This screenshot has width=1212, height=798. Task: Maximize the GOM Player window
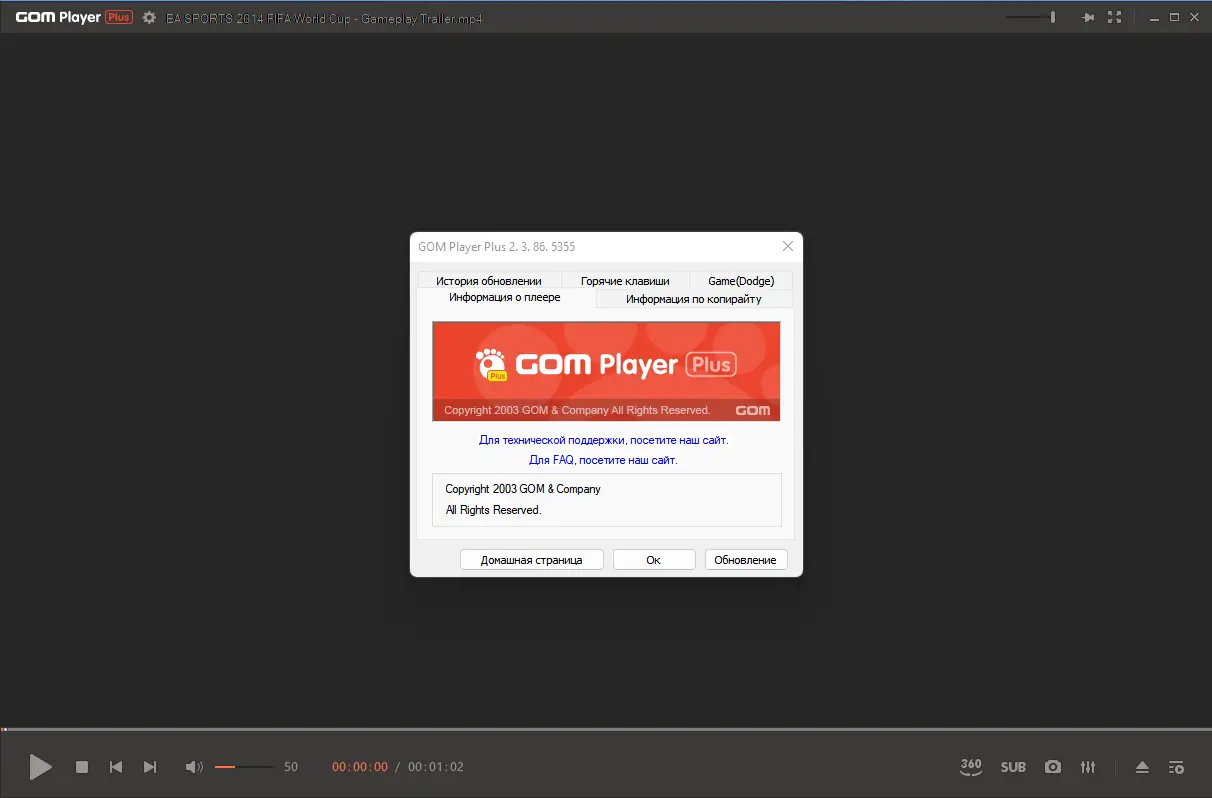1175,17
